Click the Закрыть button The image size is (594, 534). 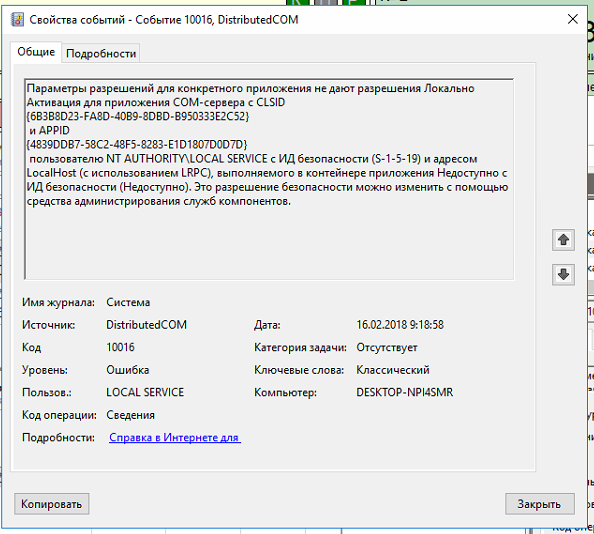539,504
